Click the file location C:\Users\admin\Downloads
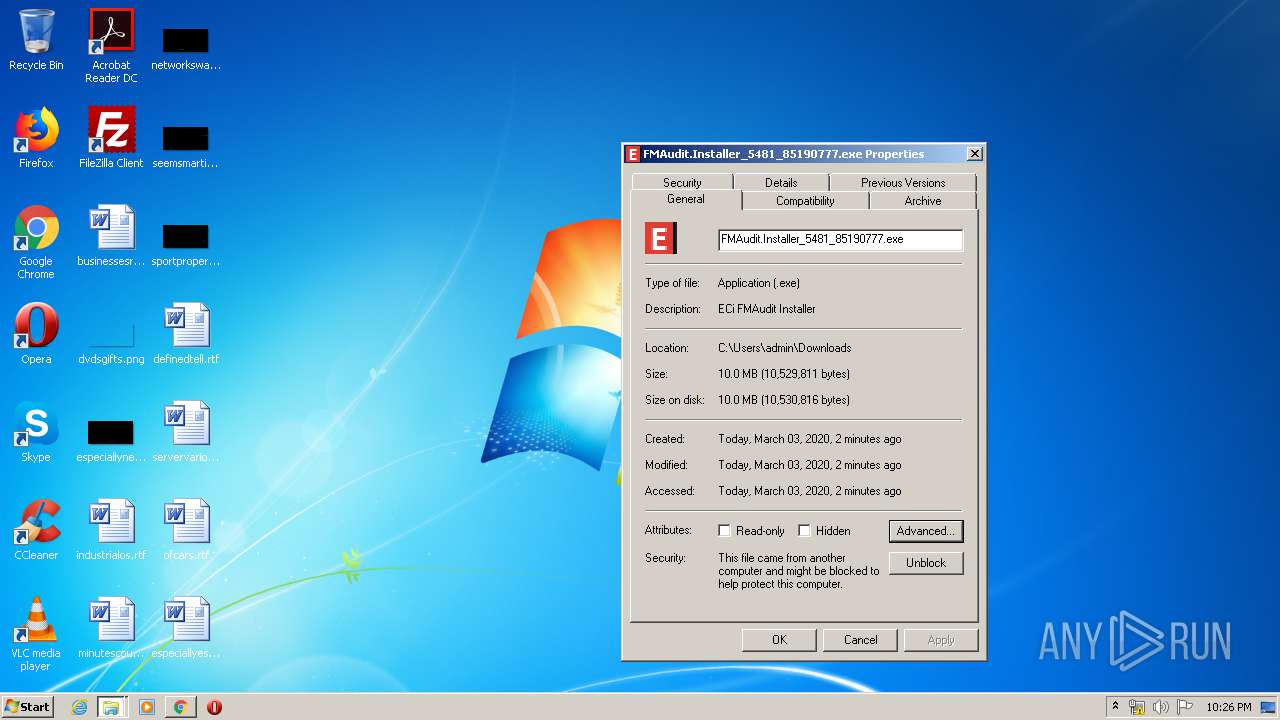 (x=785, y=348)
